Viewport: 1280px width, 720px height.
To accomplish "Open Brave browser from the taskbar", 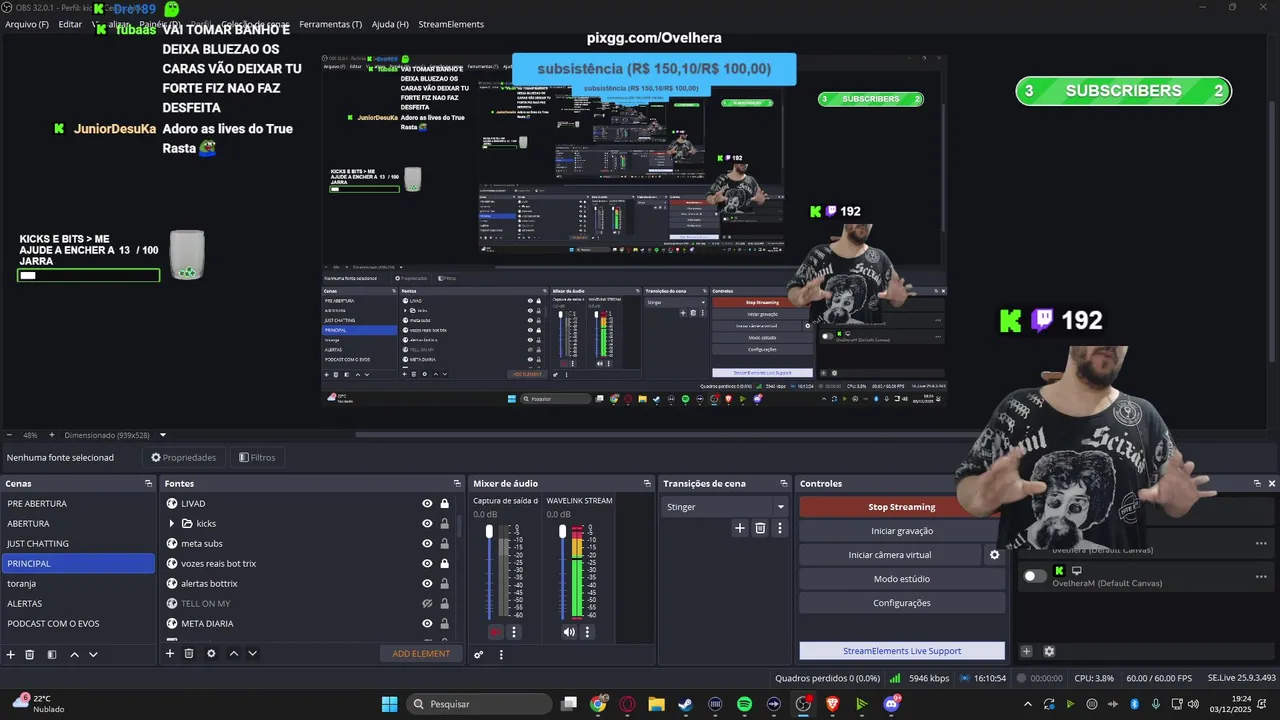I will 832,704.
